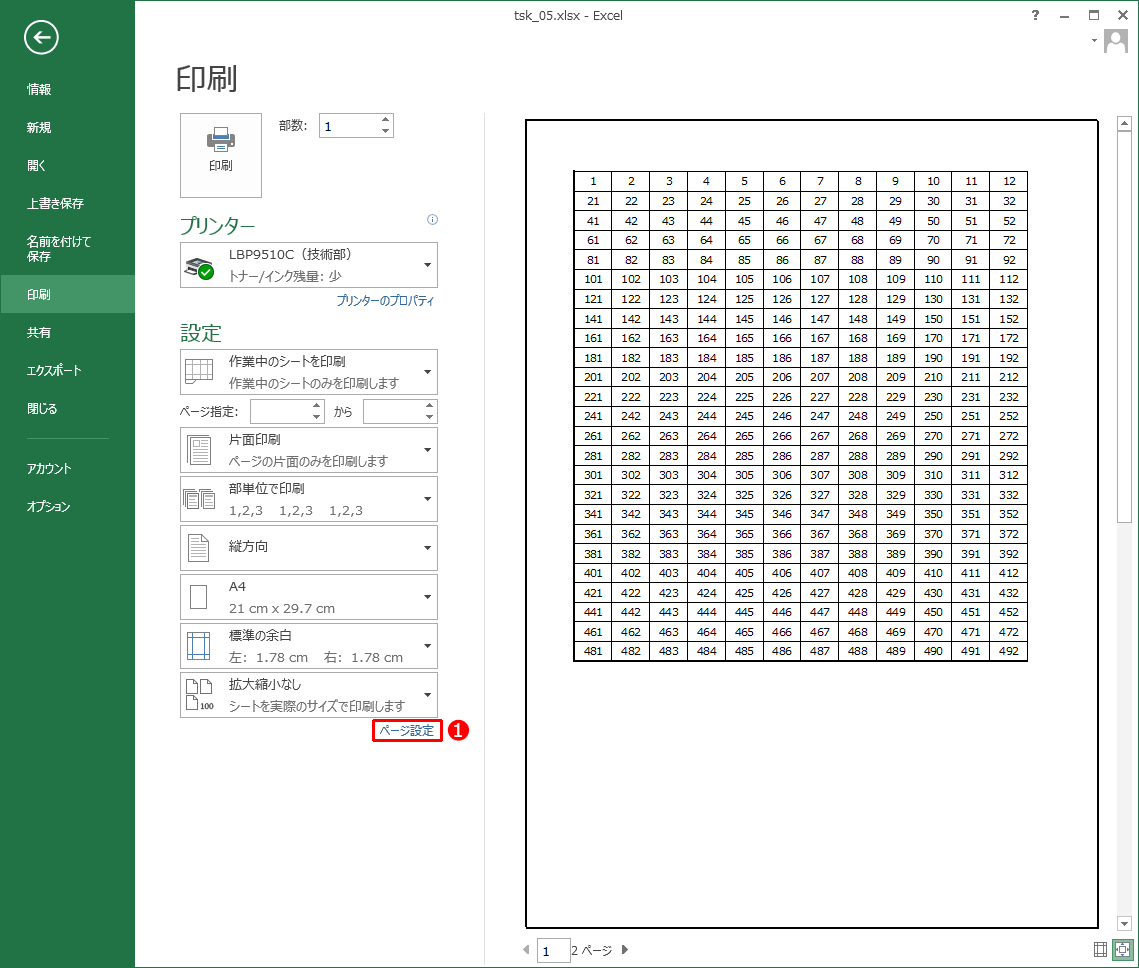Expand 作業中のシートを印刷 dropdown
Screen dimensions: 1139x968
(x=309, y=372)
